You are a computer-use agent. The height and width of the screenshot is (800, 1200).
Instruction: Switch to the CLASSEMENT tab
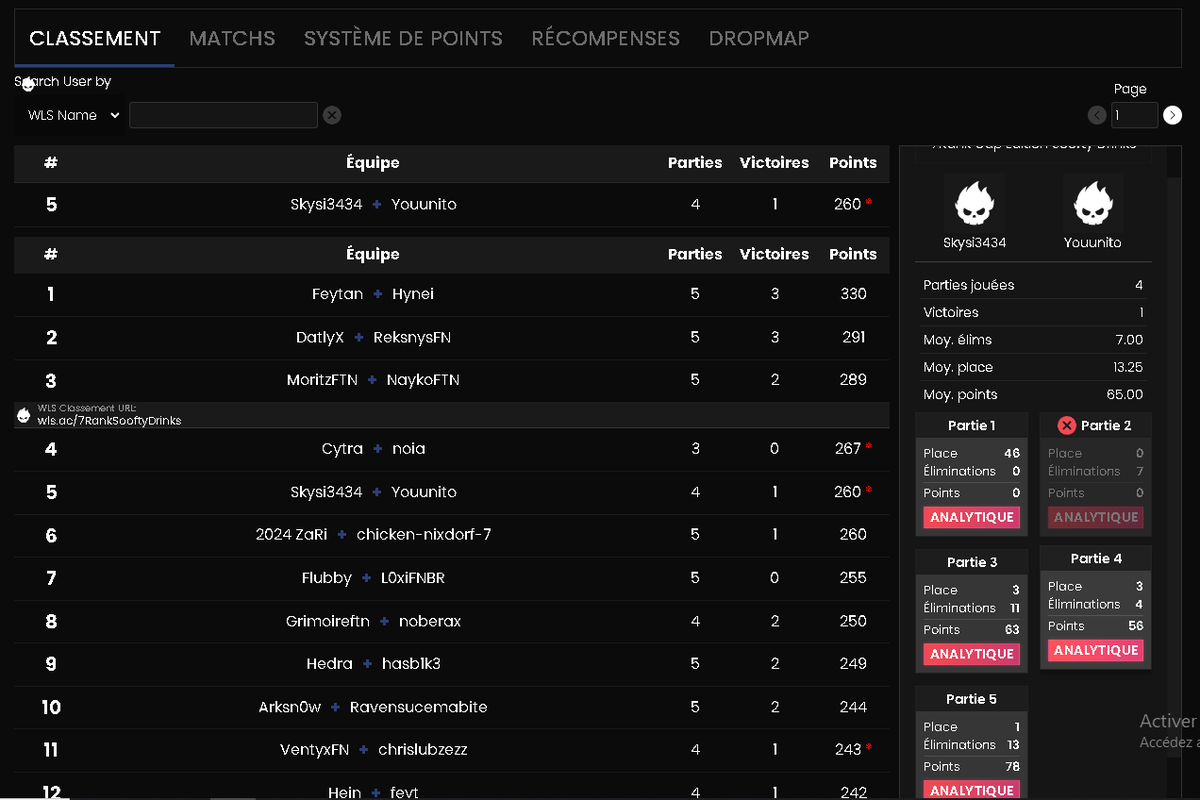click(95, 39)
